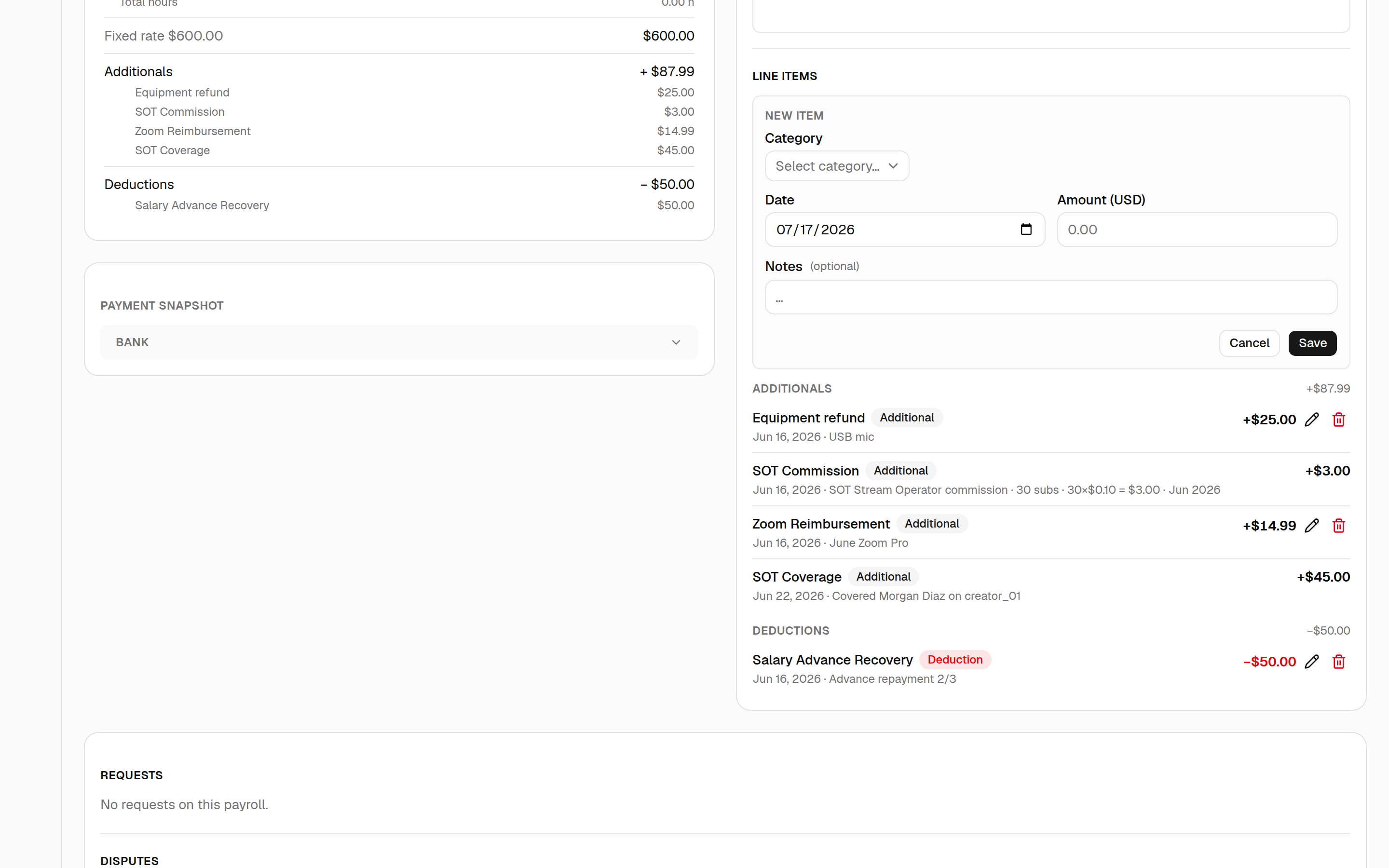Image resolution: width=1389 pixels, height=868 pixels.
Task: Select Salary Advance Recovery title in line items
Action: [832, 660]
